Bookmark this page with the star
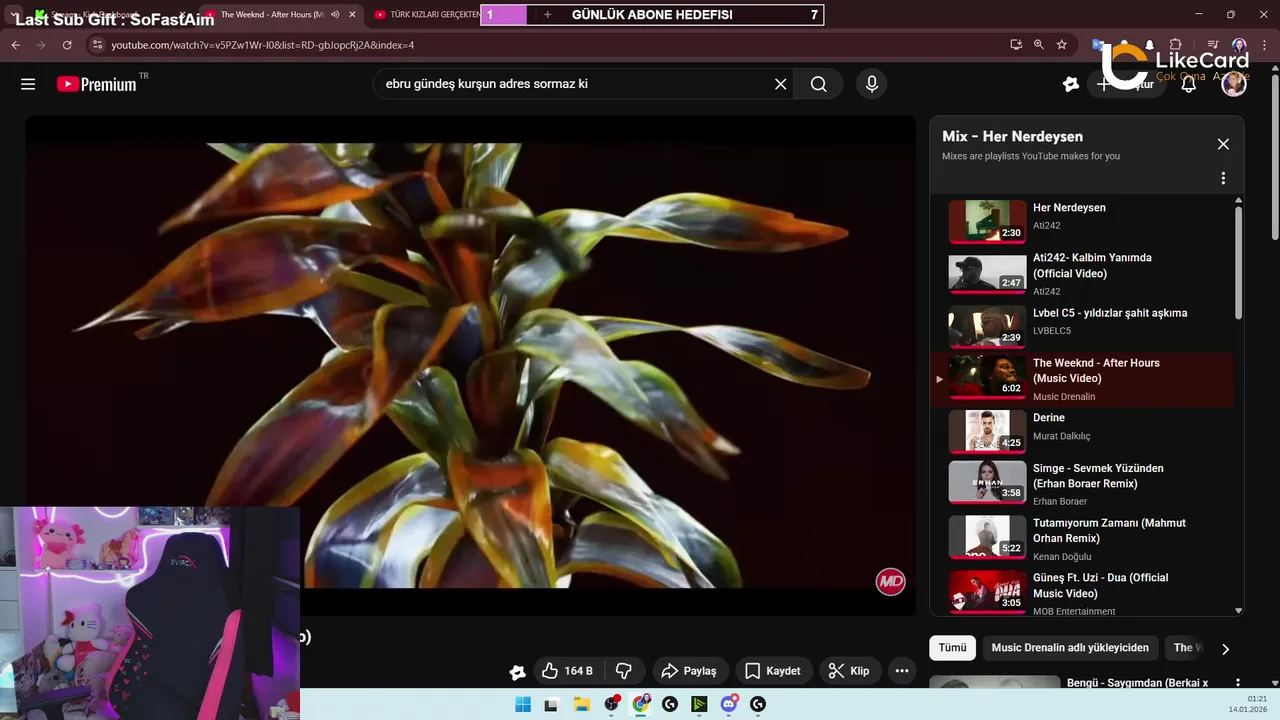This screenshot has width=1280, height=720. [x=1062, y=45]
